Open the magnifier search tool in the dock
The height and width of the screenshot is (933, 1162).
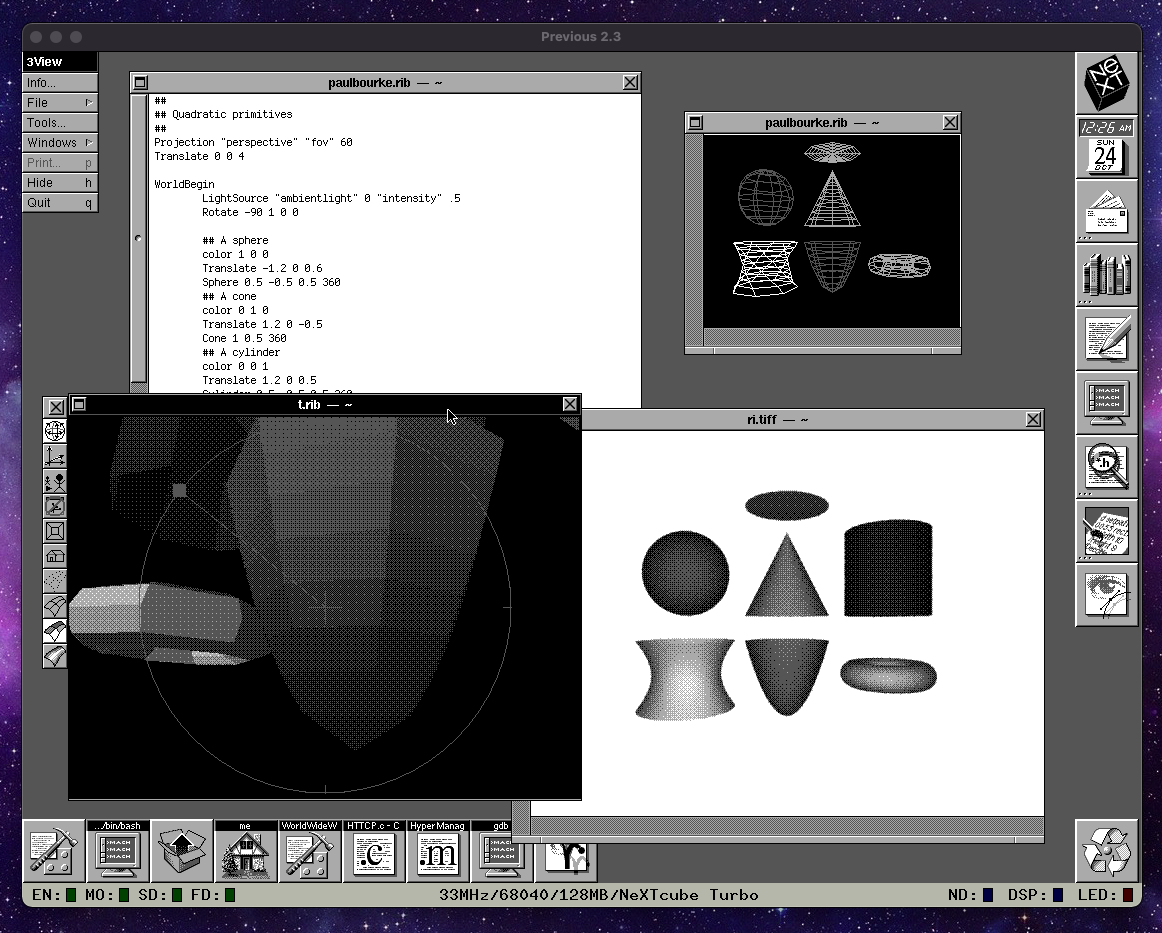click(x=1107, y=467)
